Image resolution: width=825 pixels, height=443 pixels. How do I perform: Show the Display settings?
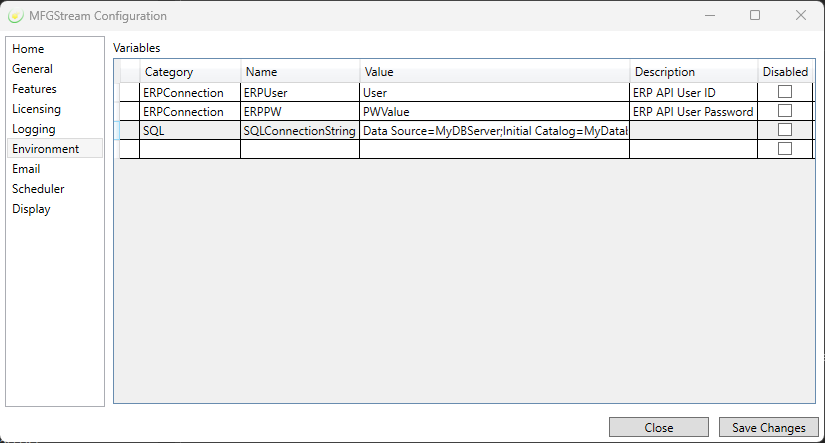pos(31,209)
